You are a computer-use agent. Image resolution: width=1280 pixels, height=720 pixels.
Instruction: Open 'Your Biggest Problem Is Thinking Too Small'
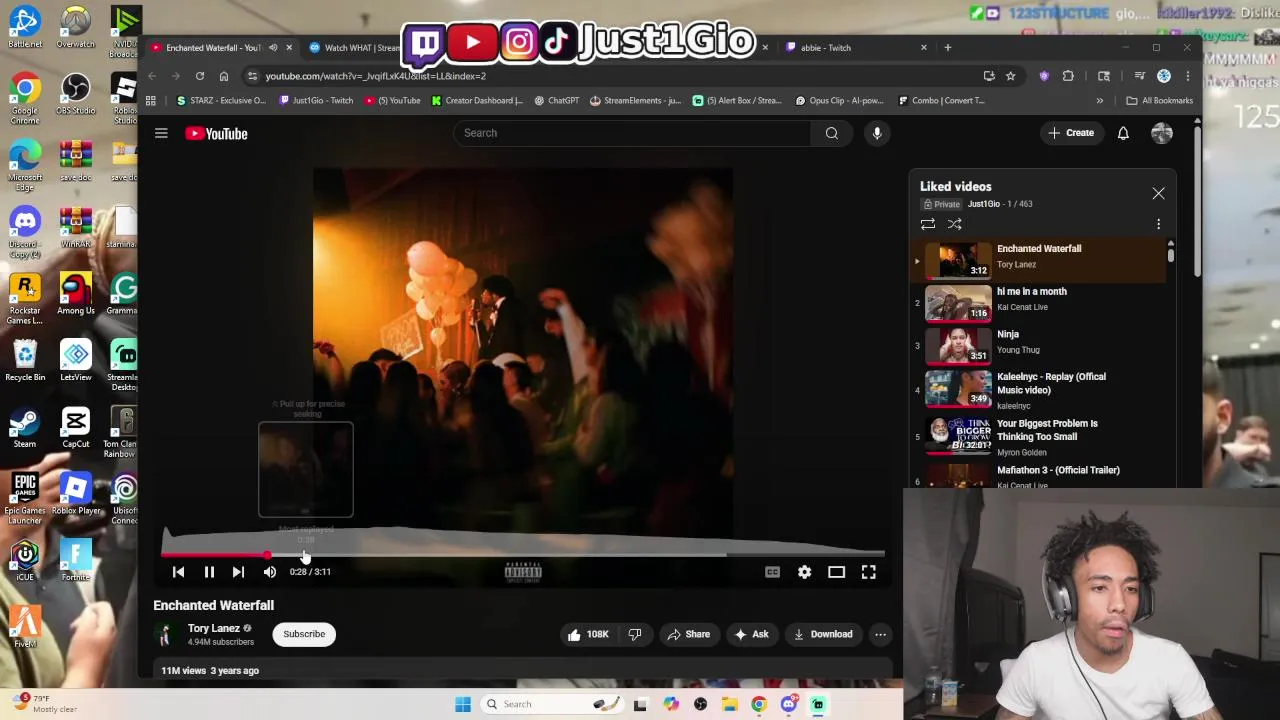point(1040,436)
